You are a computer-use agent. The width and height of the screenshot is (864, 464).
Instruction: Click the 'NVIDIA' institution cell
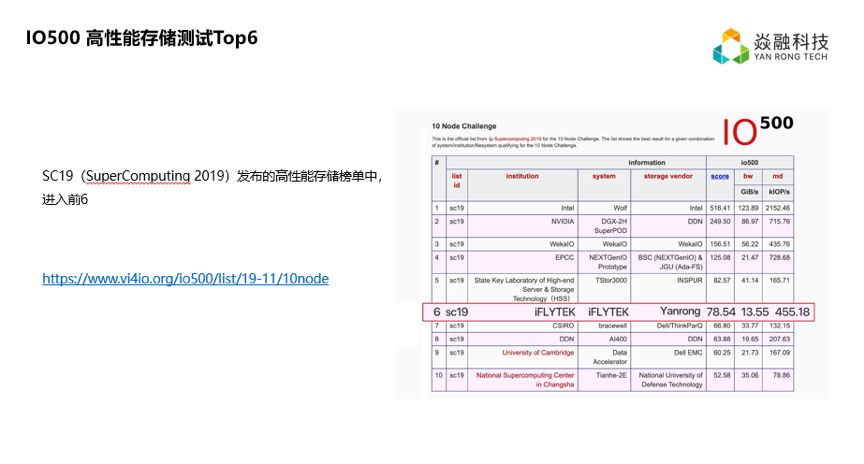click(x=563, y=222)
